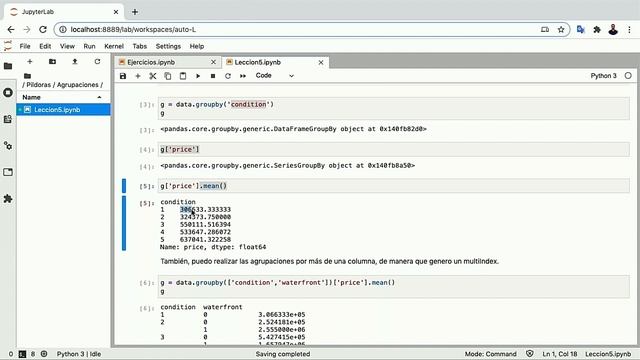Copy the selected cell
This screenshot has width=640, height=360.
(x=168, y=76)
